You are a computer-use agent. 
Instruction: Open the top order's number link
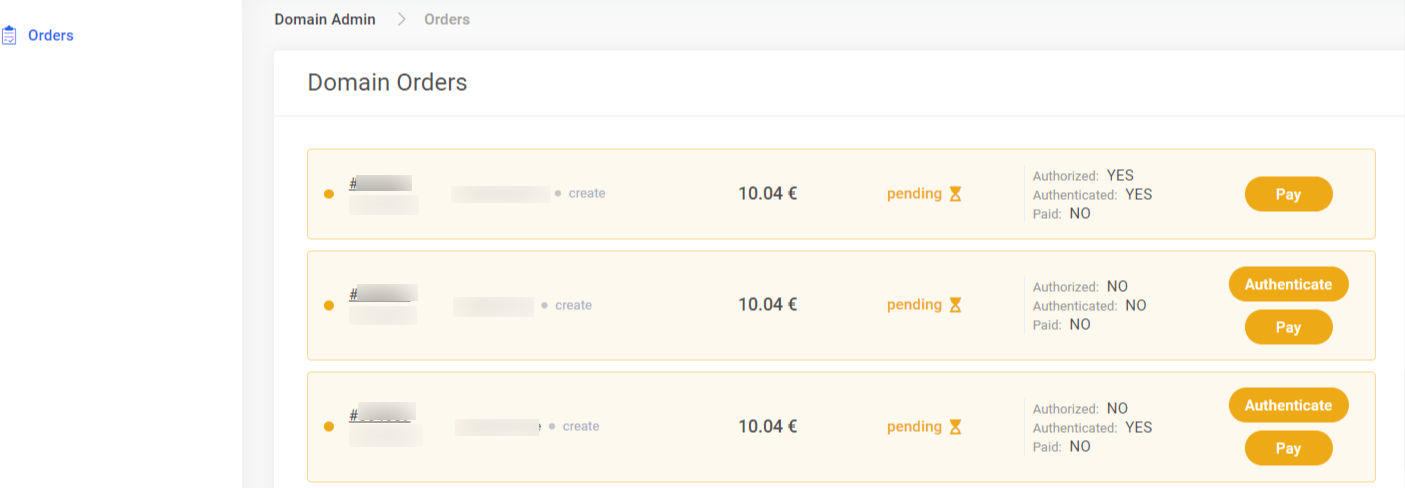coord(380,184)
